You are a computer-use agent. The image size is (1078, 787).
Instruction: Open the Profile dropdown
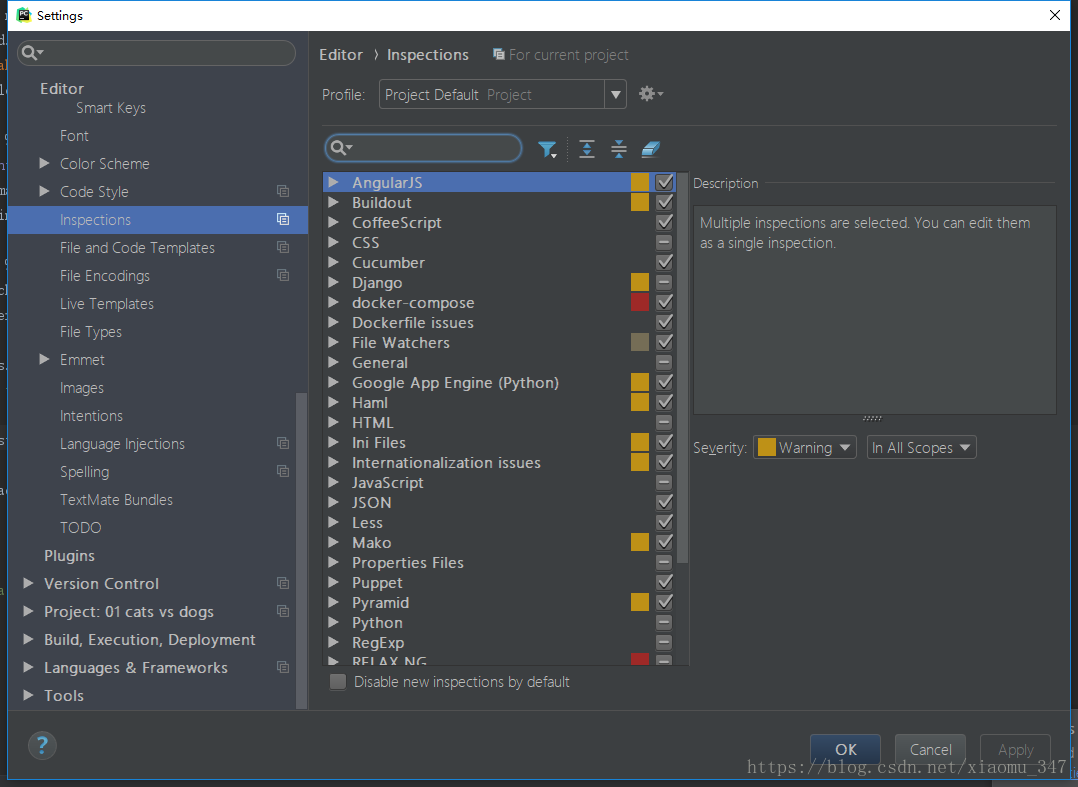(x=503, y=94)
